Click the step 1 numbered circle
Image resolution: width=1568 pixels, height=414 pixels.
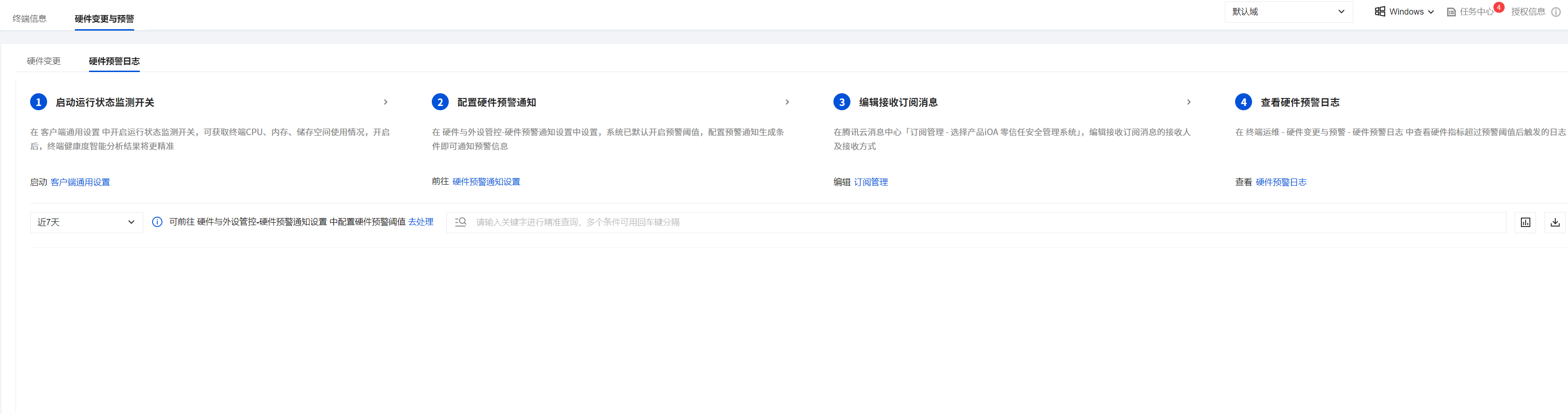(x=38, y=102)
